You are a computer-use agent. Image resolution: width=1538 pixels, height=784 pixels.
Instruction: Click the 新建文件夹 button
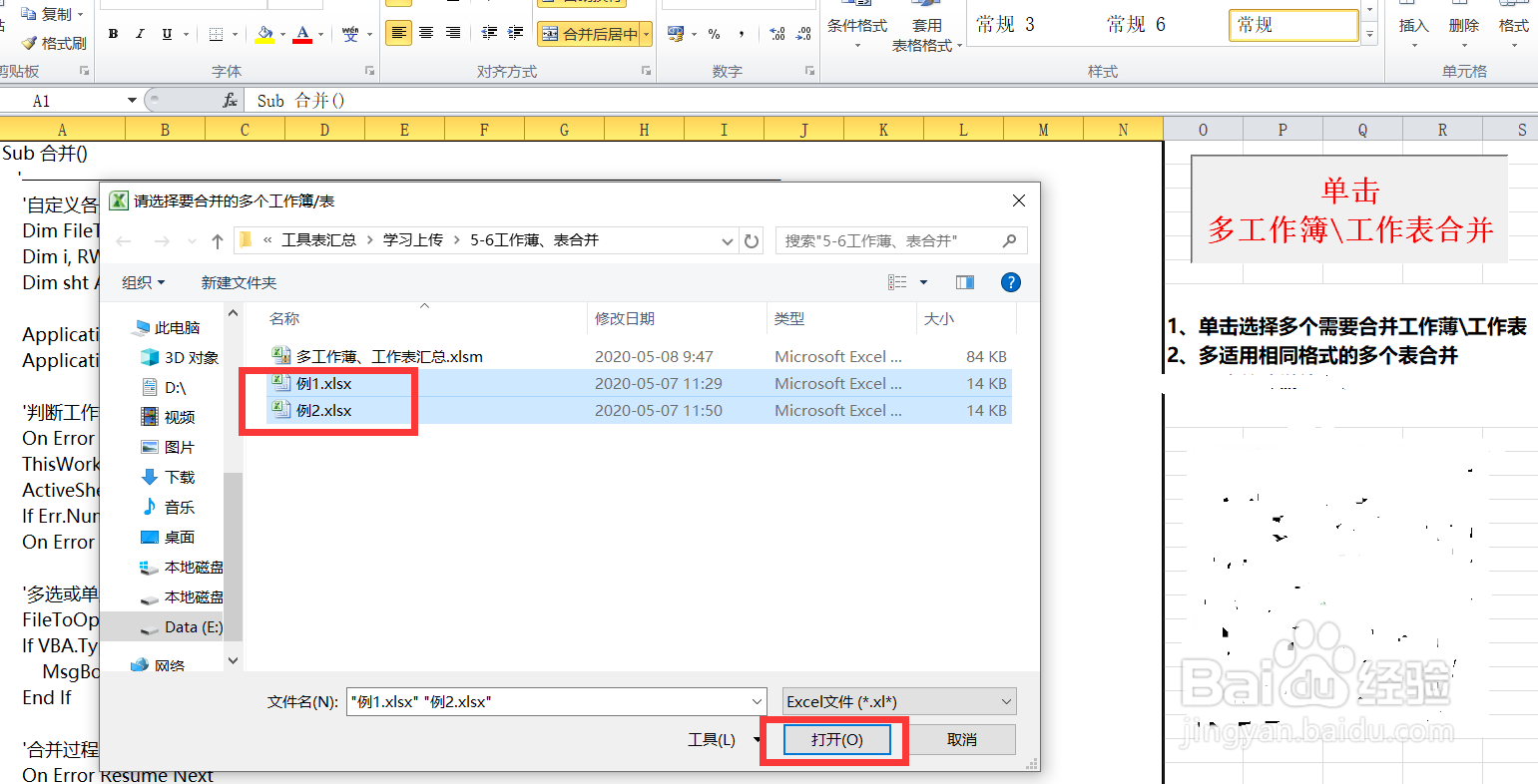pos(239,282)
